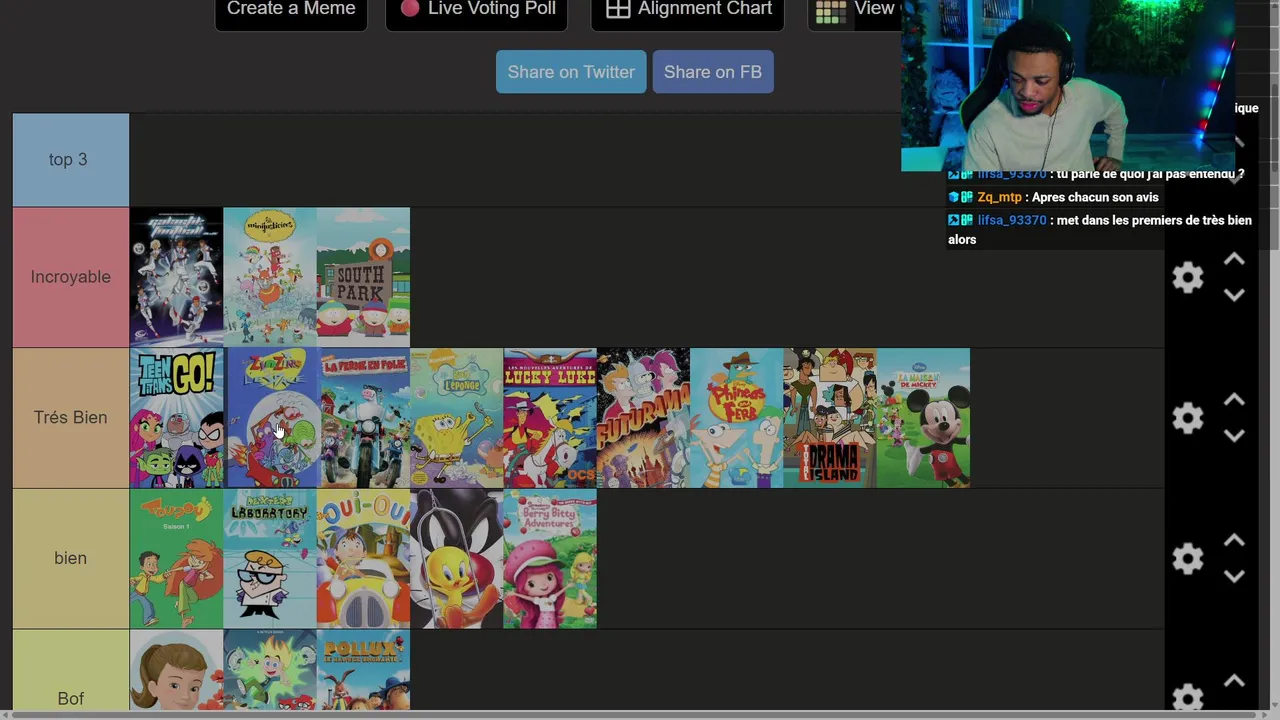1280x720 pixels.
Task: Move Incroyable row down with chevron
Action: click(x=1234, y=295)
